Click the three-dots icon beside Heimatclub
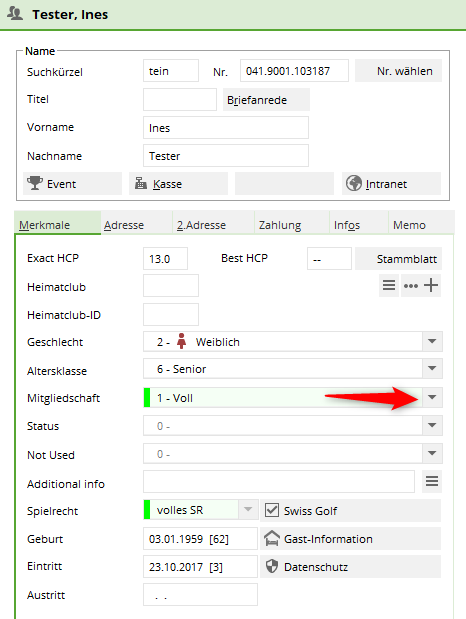466x619 pixels. [411, 285]
